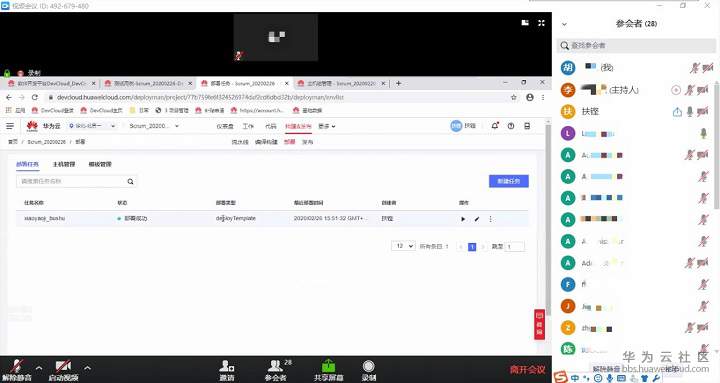The width and height of the screenshot is (720, 383).
Task: Go back in the browser
Action: pos(9,97)
